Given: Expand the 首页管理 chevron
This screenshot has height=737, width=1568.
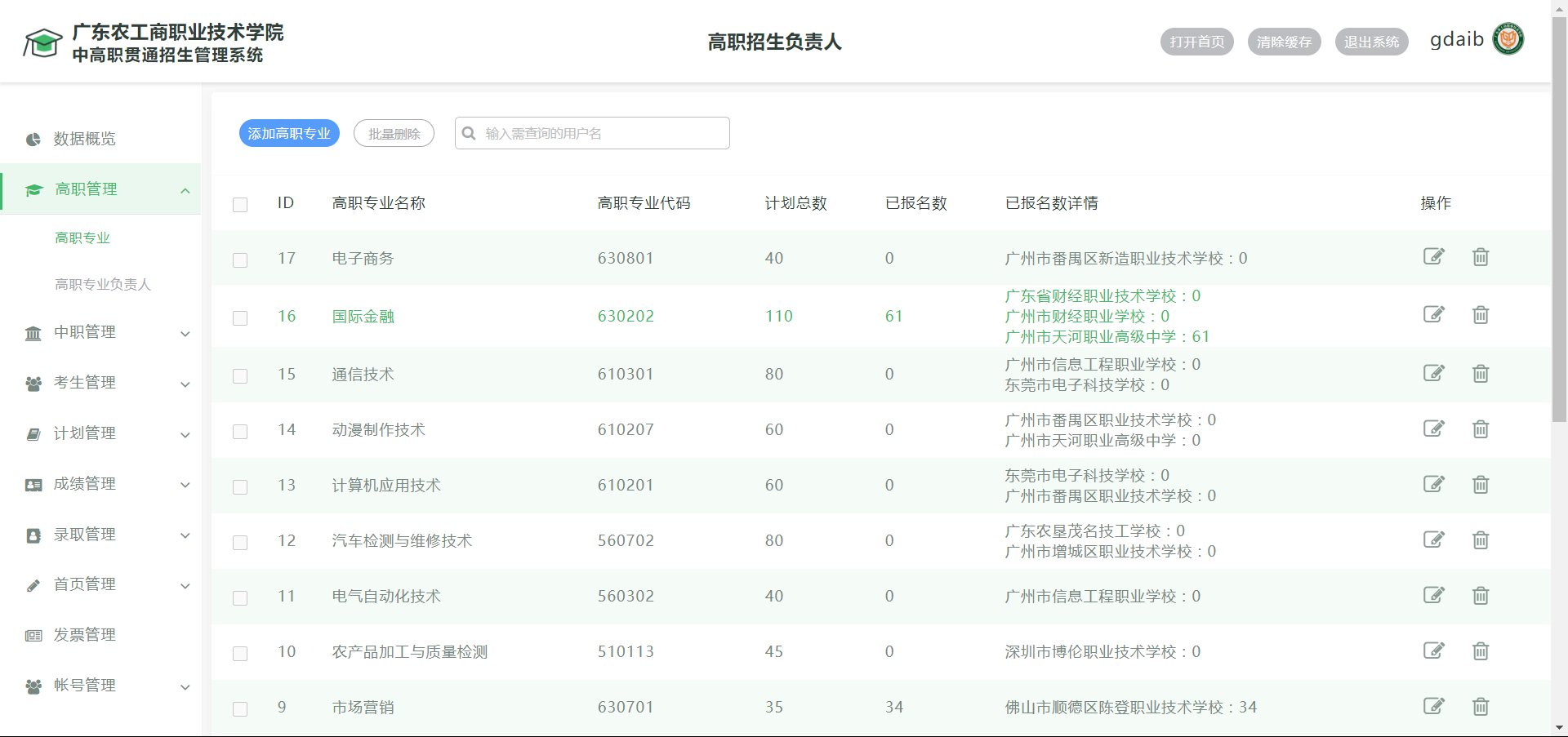Looking at the screenshot, I should tap(185, 586).
